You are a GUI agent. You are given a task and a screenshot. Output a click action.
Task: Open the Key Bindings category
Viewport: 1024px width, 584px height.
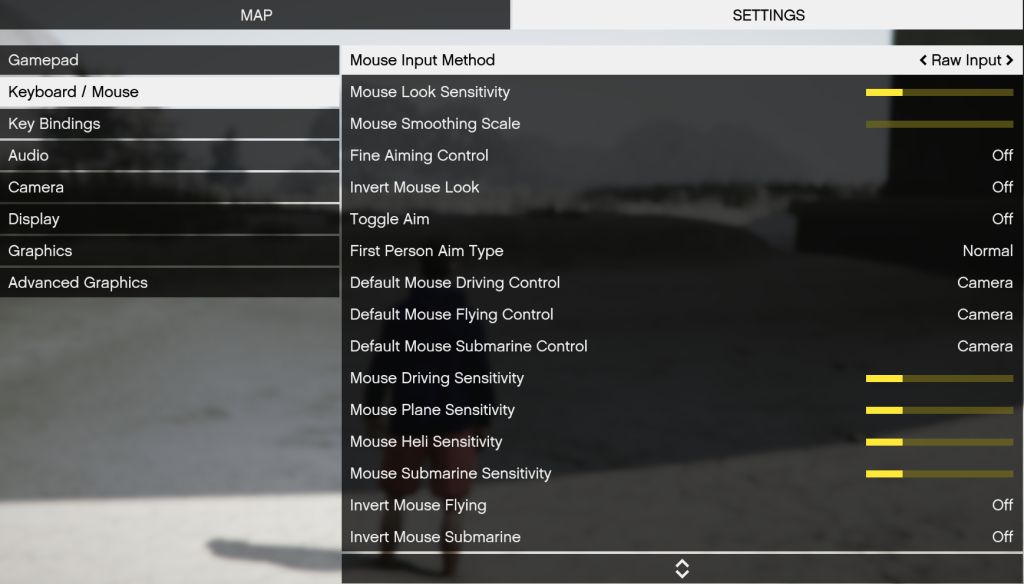click(x=170, y=124)
